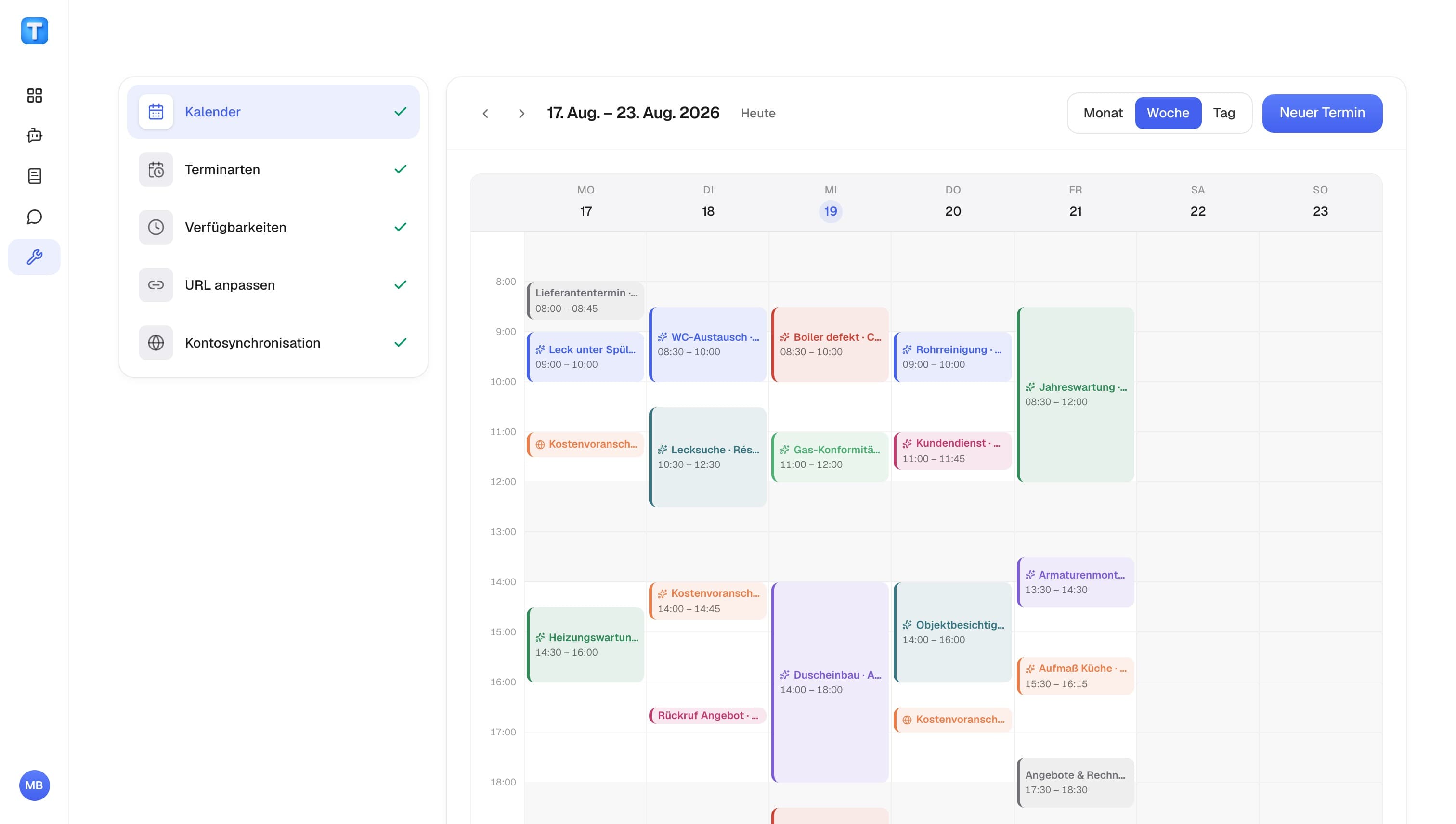Open Tuesday's Kostenvoransch... event 14:00 – 14:45
Screen dimensions: 1456x824
[x=708, y=601]
